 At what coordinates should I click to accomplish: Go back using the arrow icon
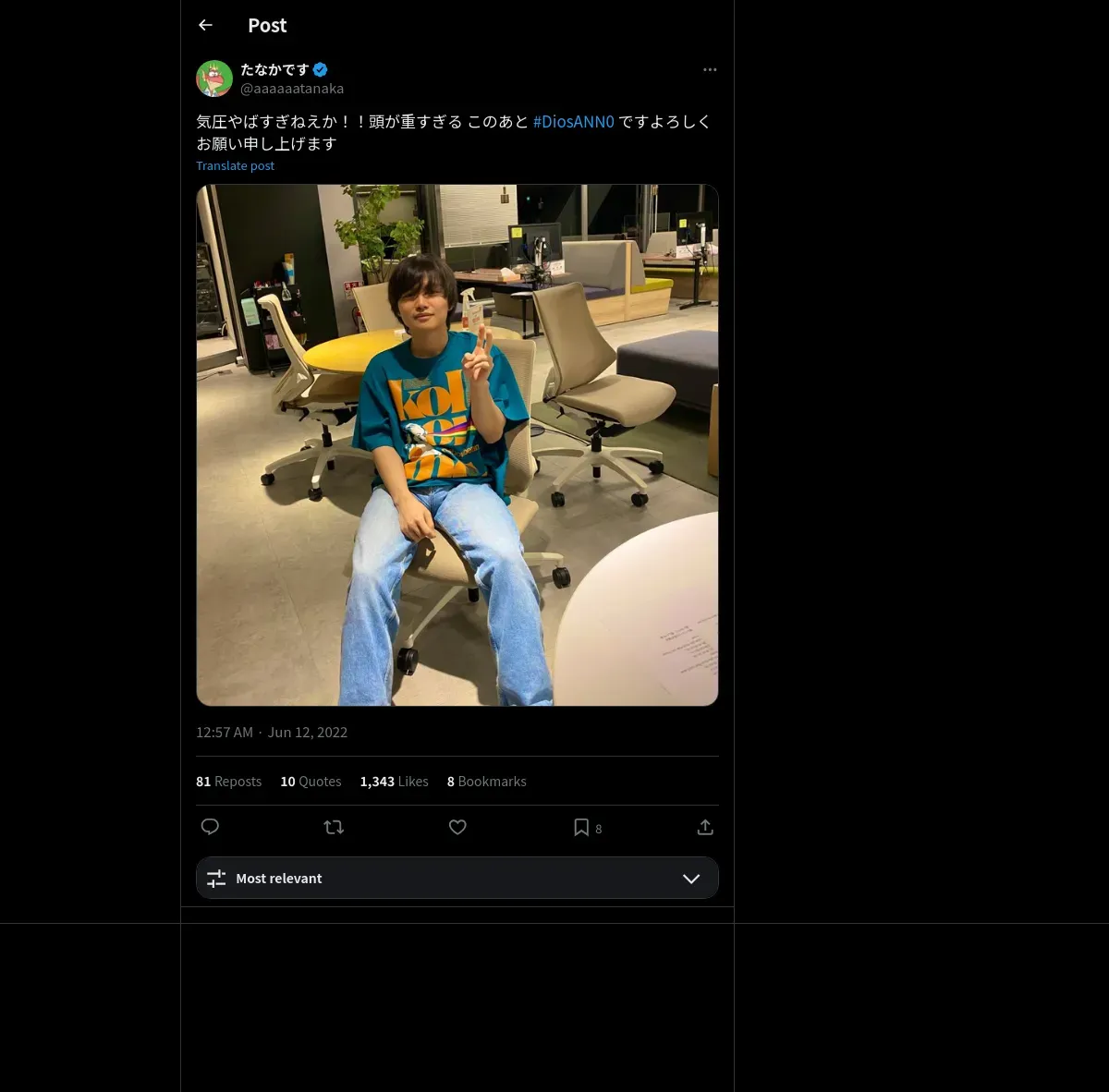click(205, 25)
